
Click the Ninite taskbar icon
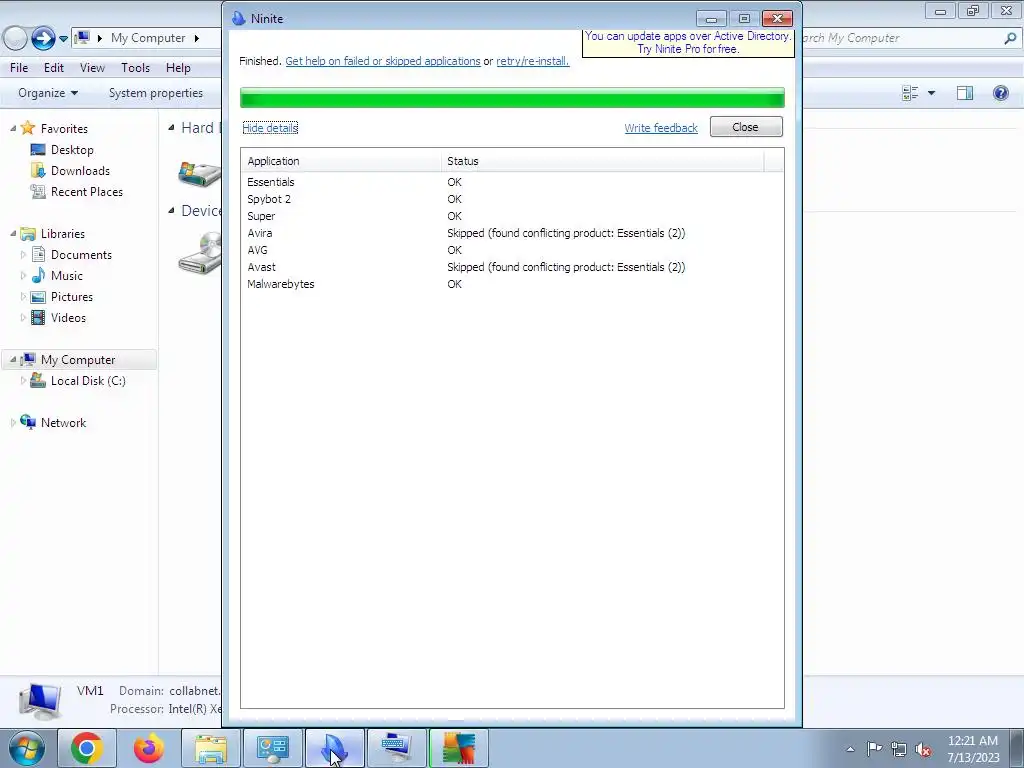(334, 748)
